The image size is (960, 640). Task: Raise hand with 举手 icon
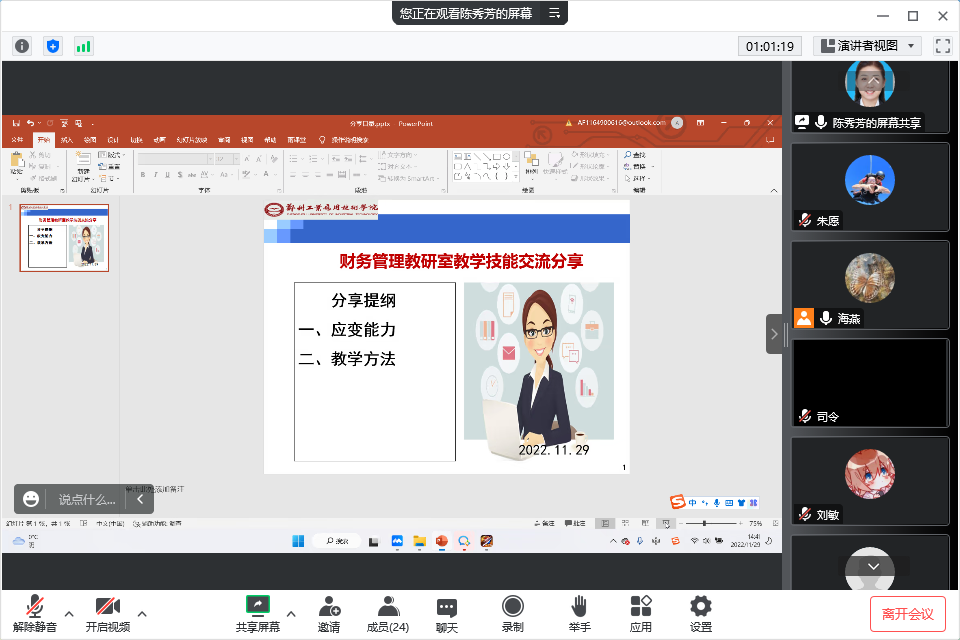coord(578,613)
